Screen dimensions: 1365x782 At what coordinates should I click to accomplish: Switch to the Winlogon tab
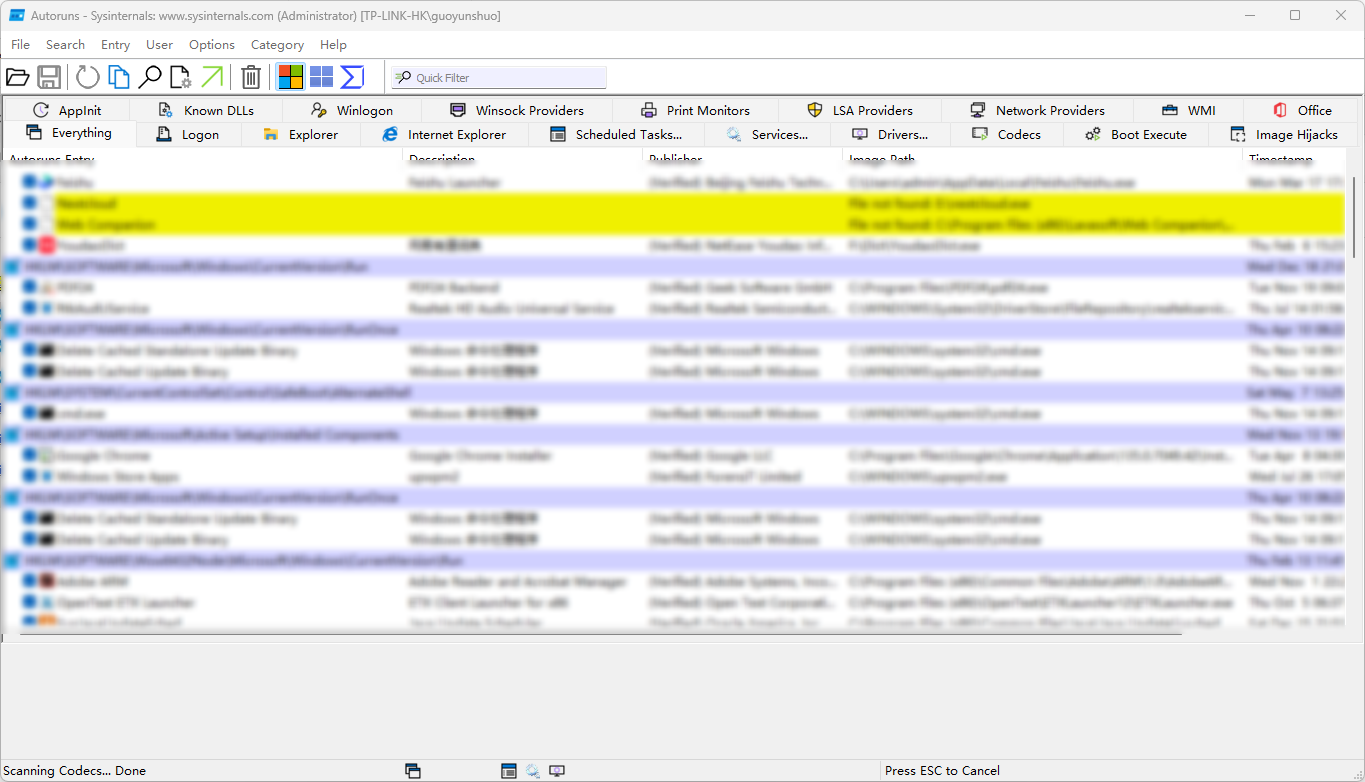[x=352, y=110]
